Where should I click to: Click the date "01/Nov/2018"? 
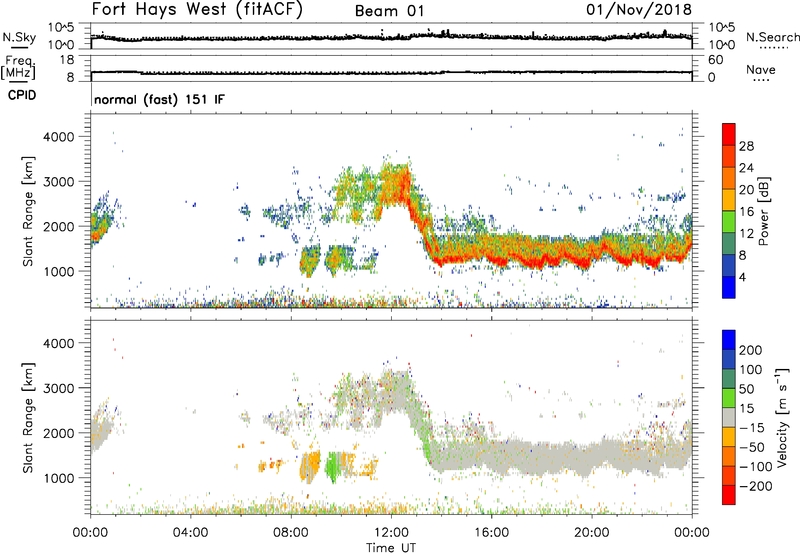click(x=639, y=9)
